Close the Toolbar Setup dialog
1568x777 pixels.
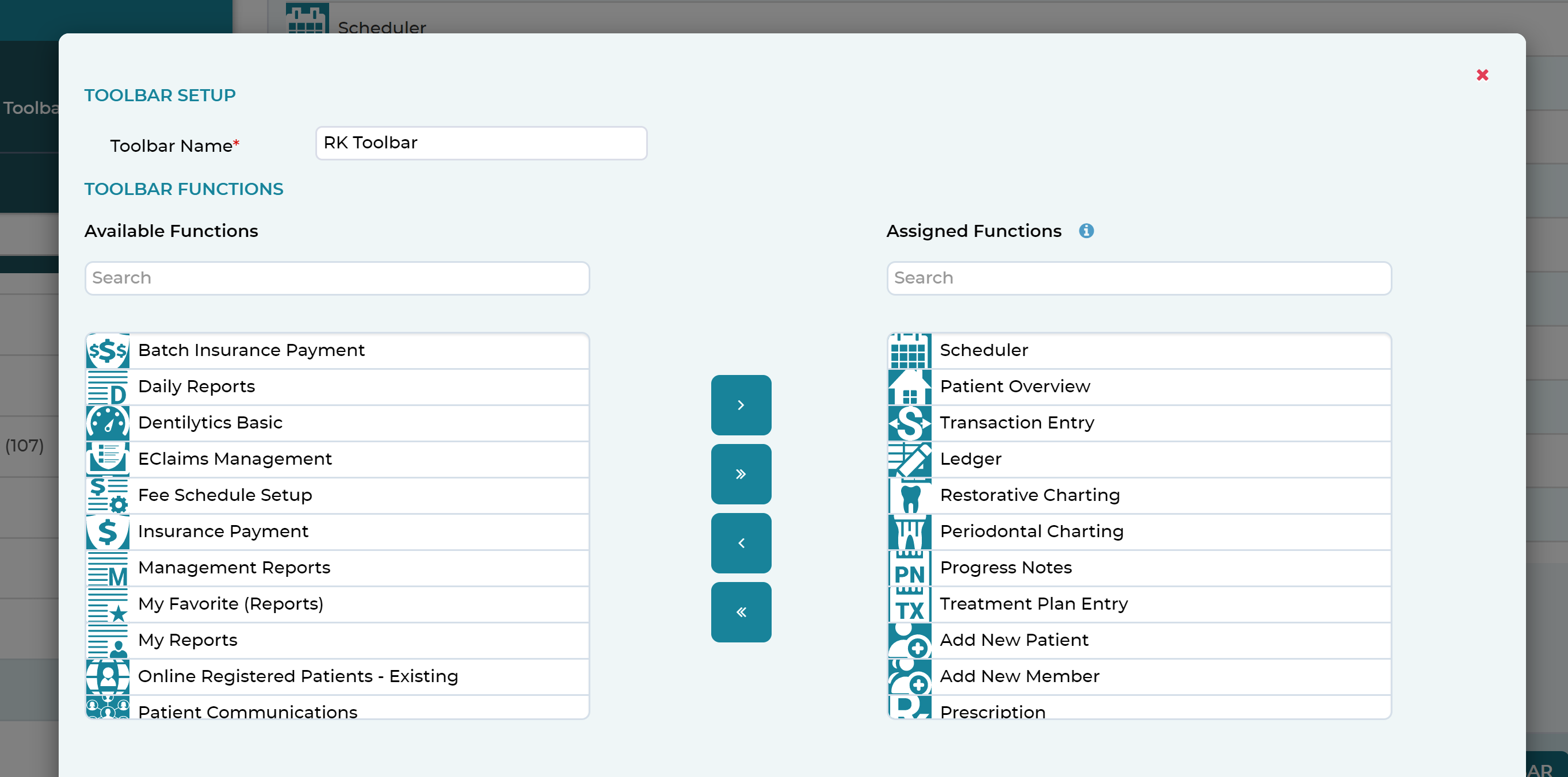tap(1482, 75)
